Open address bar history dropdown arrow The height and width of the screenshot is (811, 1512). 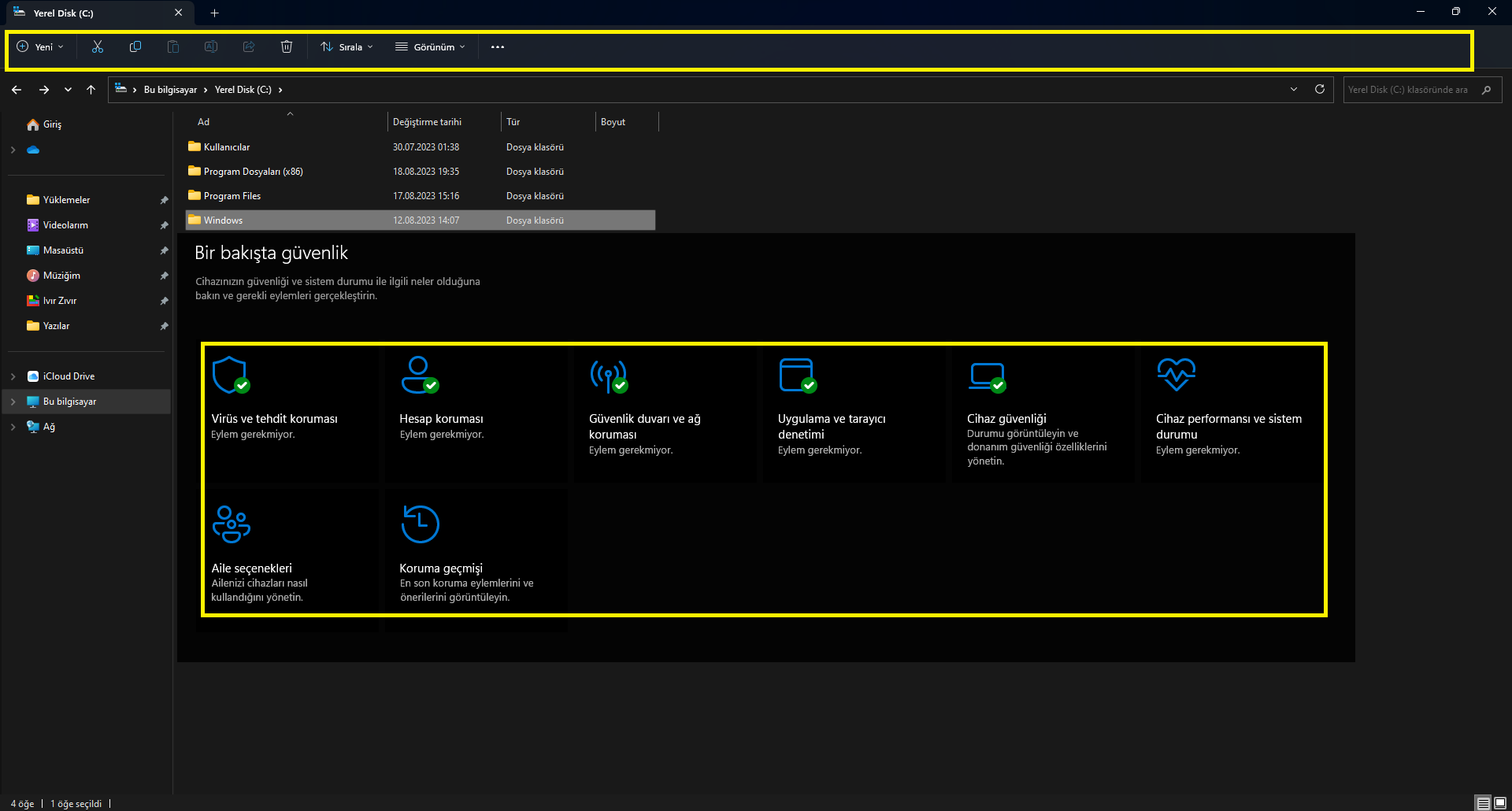(x=1294, y=89)
